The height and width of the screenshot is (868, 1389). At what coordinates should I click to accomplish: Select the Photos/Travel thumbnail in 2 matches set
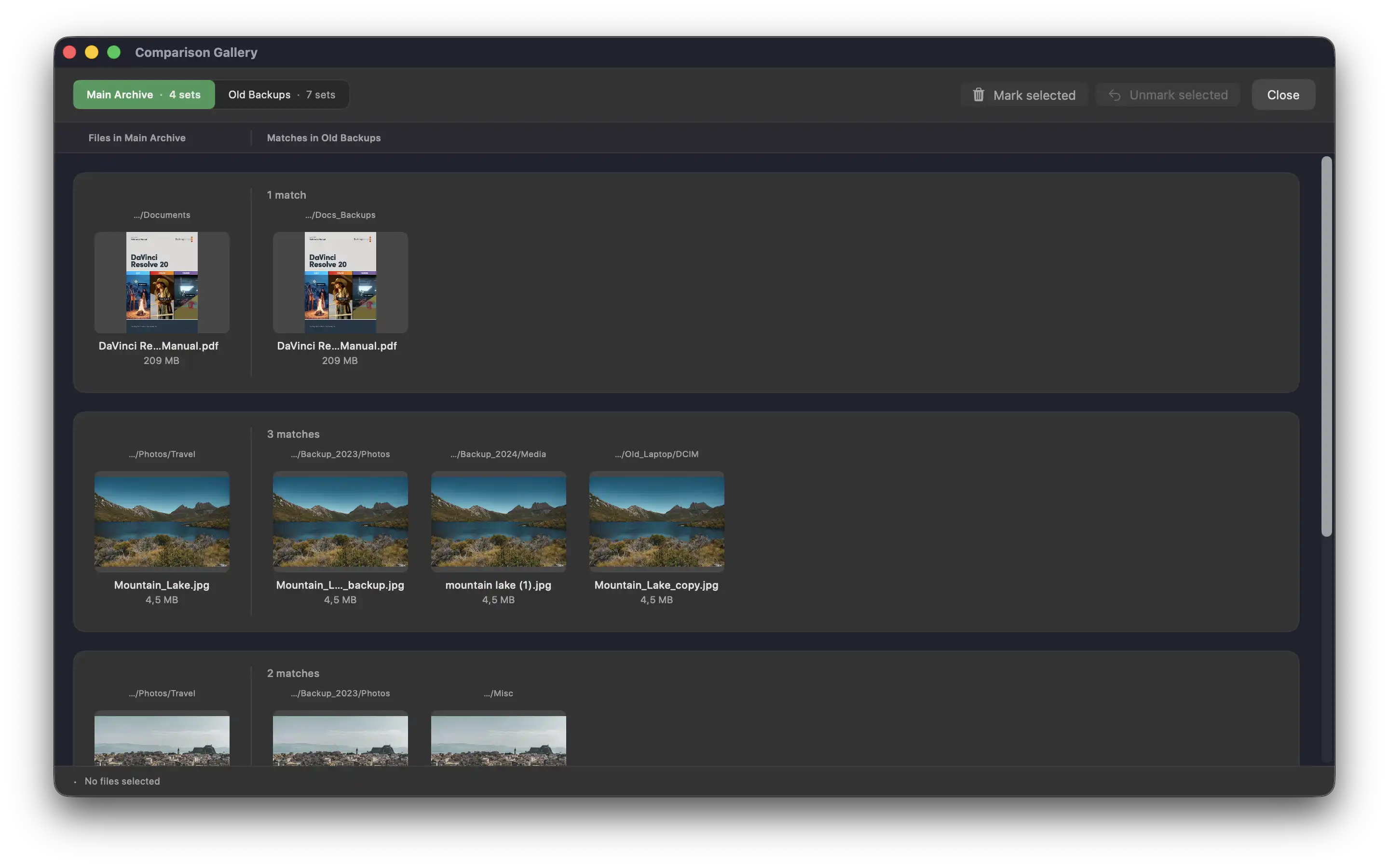(x=161, y=741)
